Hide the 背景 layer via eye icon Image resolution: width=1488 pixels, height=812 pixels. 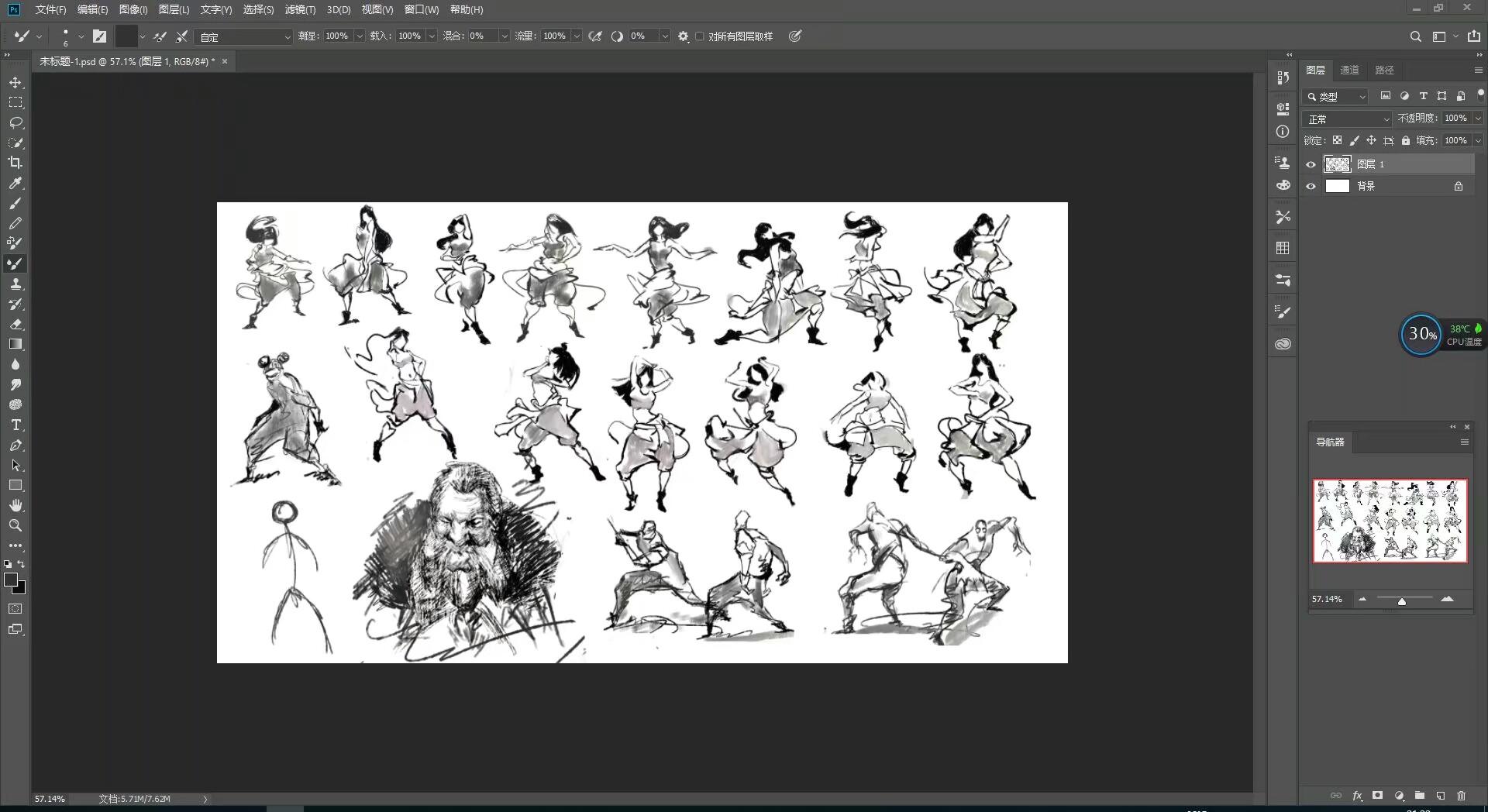(x=1311, y=186)
